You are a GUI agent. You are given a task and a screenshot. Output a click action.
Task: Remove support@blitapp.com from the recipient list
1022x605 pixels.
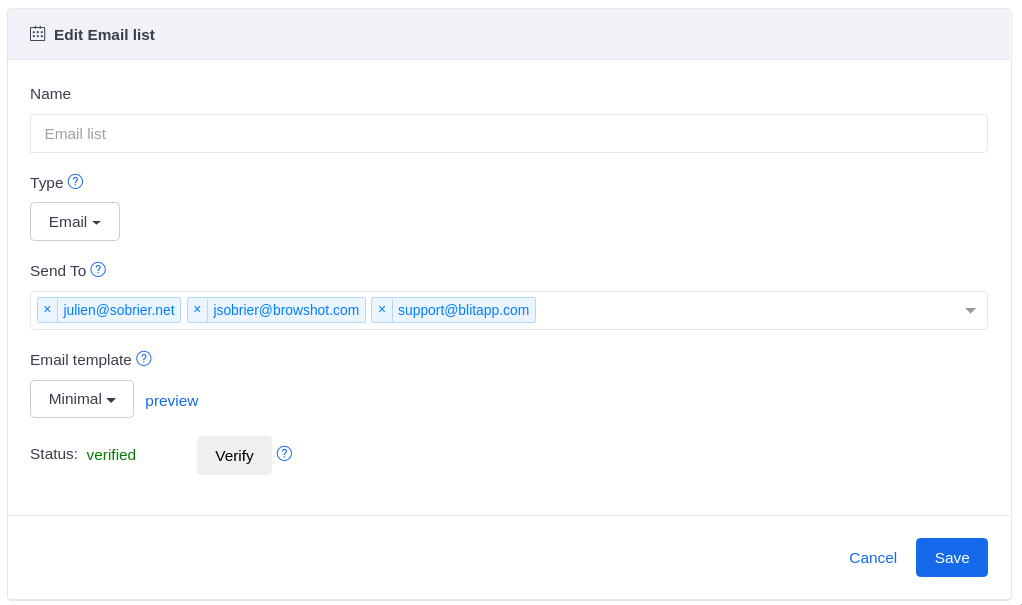[x=382, y=309]
